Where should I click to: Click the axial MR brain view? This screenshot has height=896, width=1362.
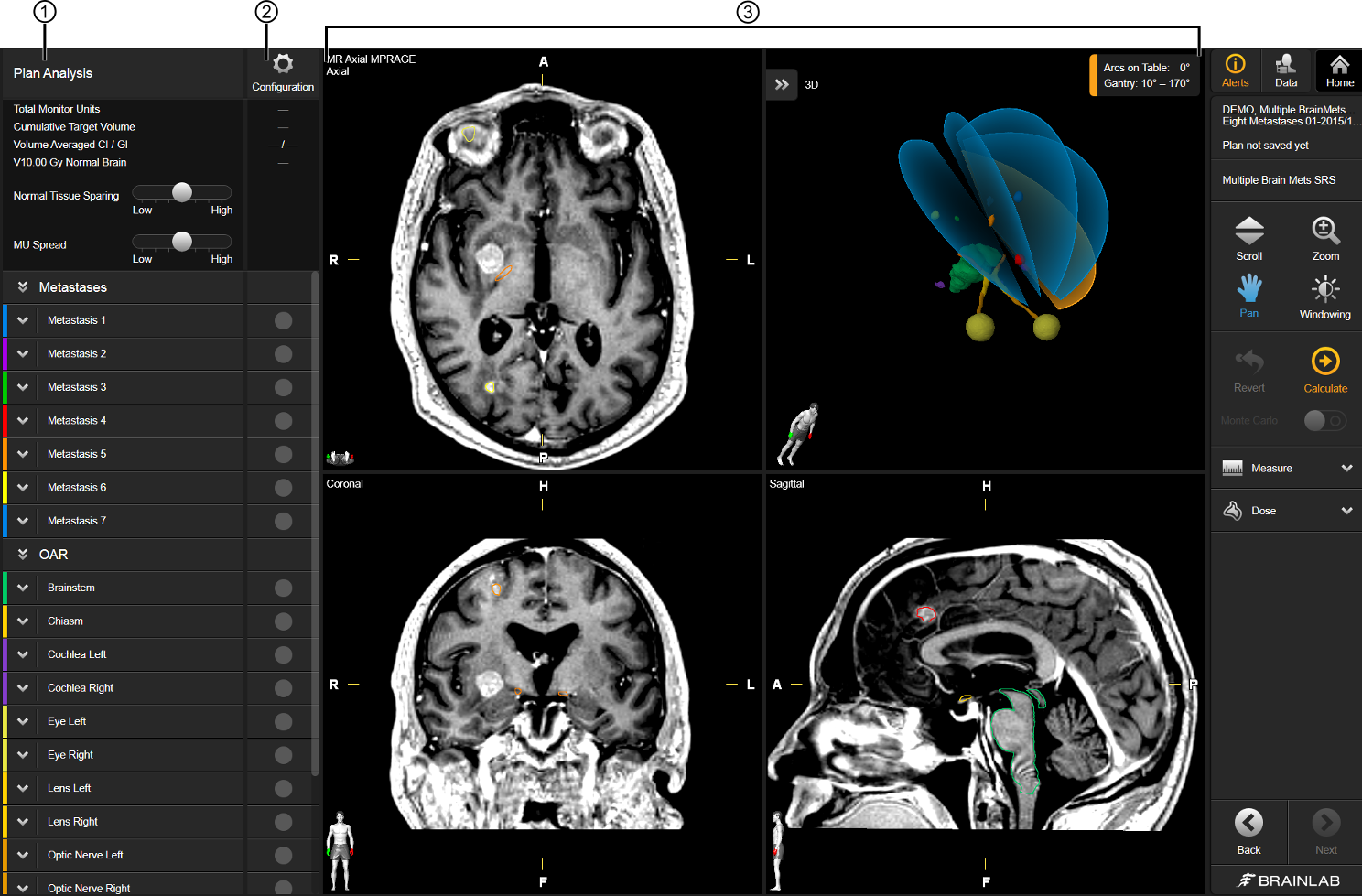click(542, 260)
